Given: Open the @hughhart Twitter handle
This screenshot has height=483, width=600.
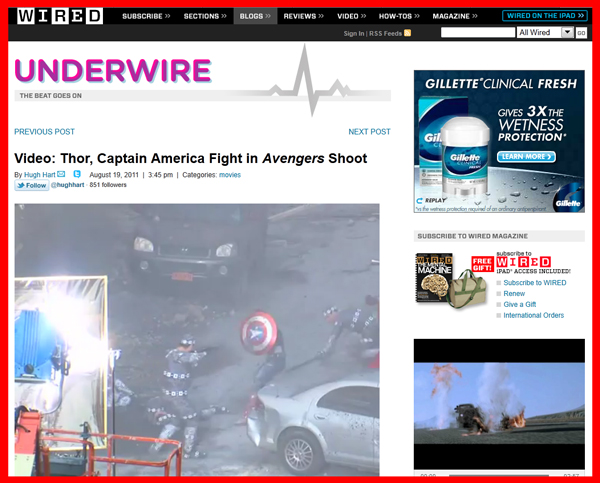Looking at the screenshot, I should click(67, 185).
